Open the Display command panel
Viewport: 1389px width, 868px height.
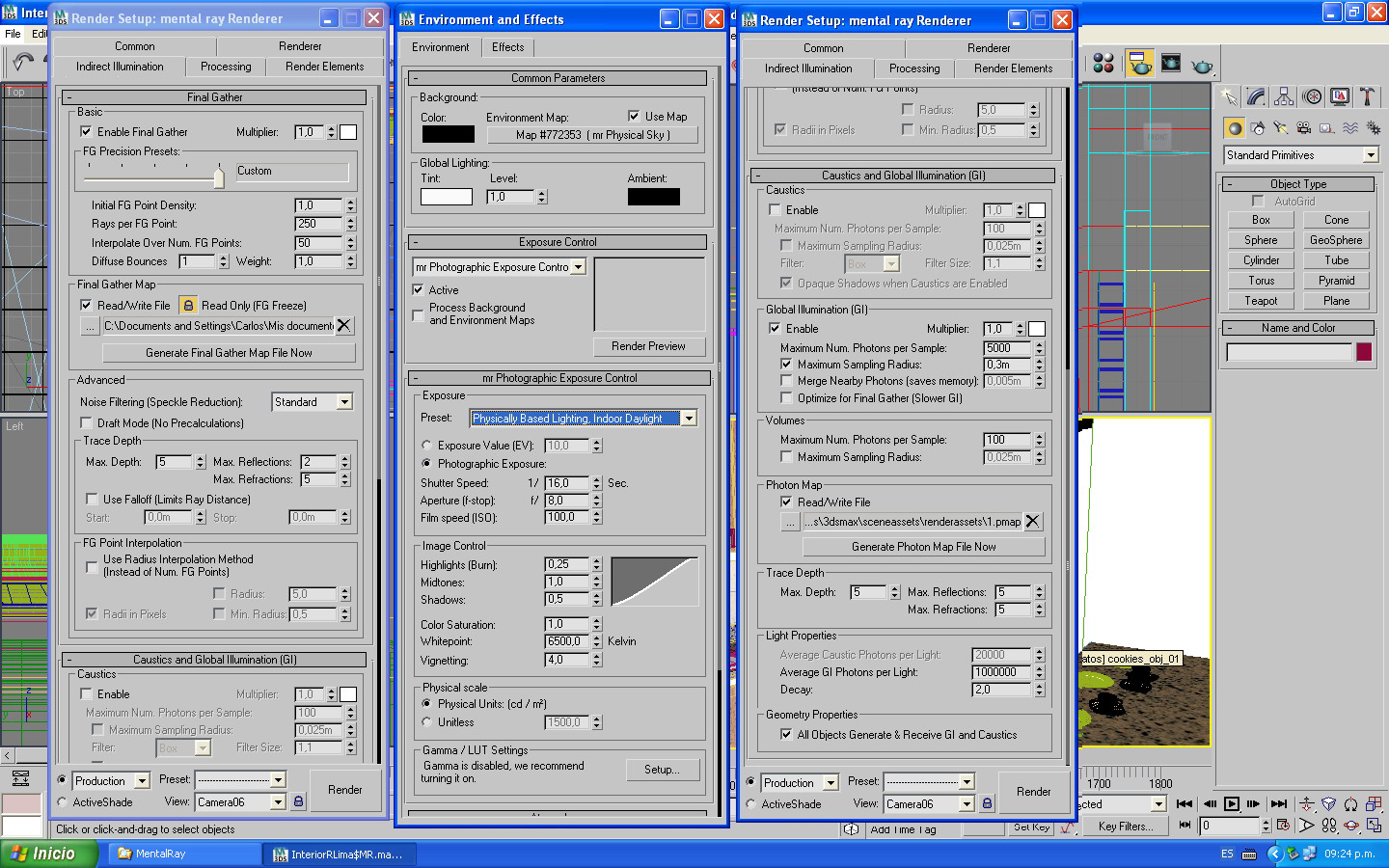tap(1340, 96)
